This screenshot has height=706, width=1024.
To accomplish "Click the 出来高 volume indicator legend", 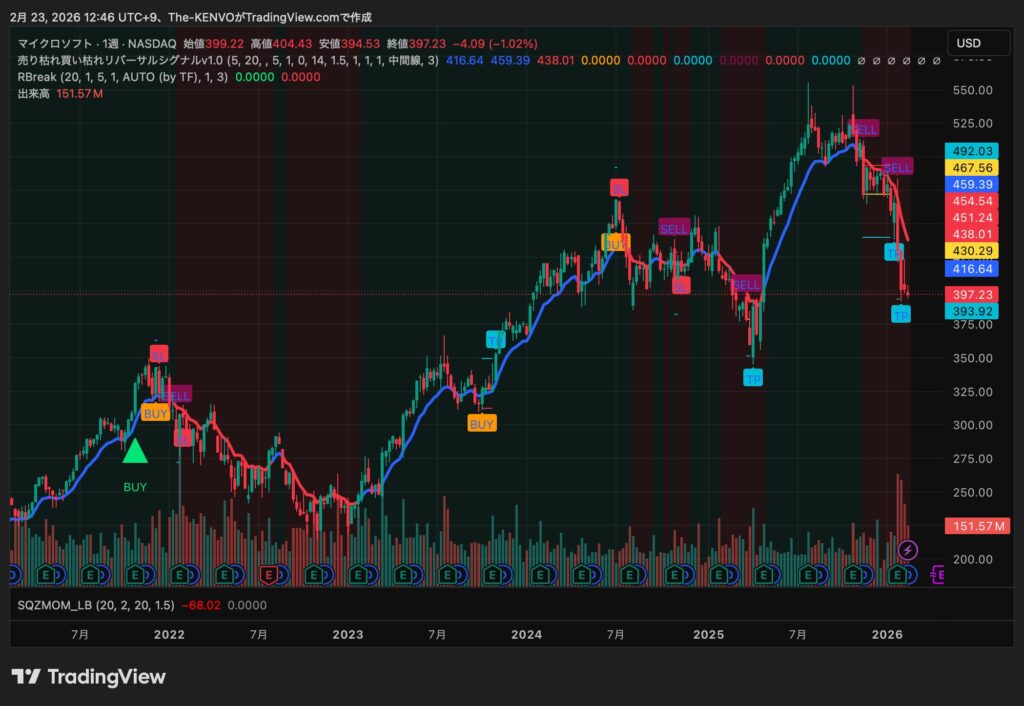I will (34, 93).
